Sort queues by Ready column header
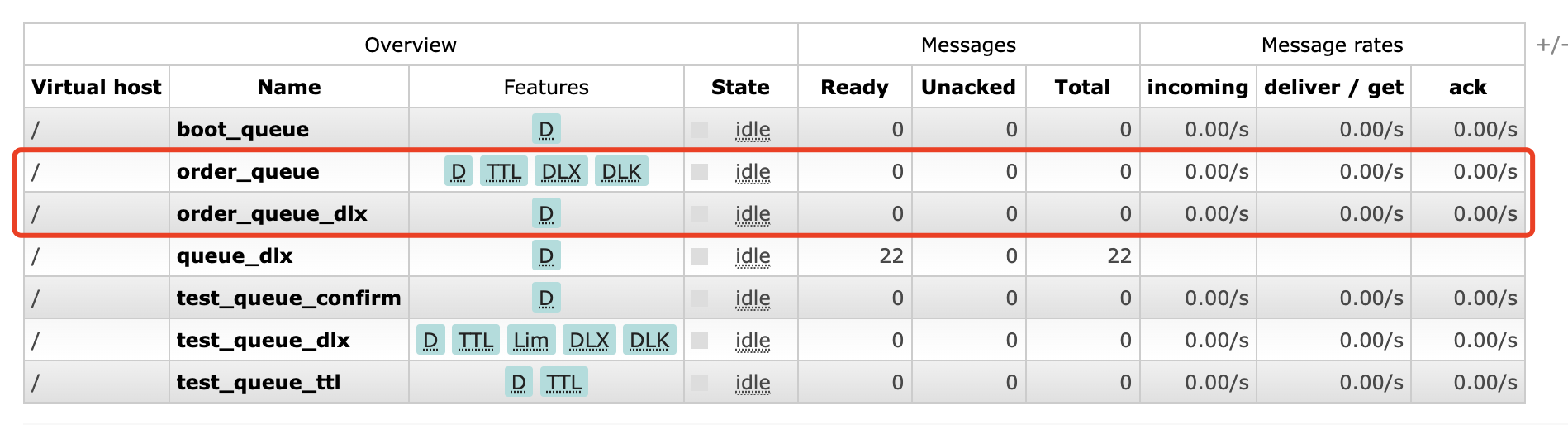Screen dimensions: 1568x425 point(854,87)
